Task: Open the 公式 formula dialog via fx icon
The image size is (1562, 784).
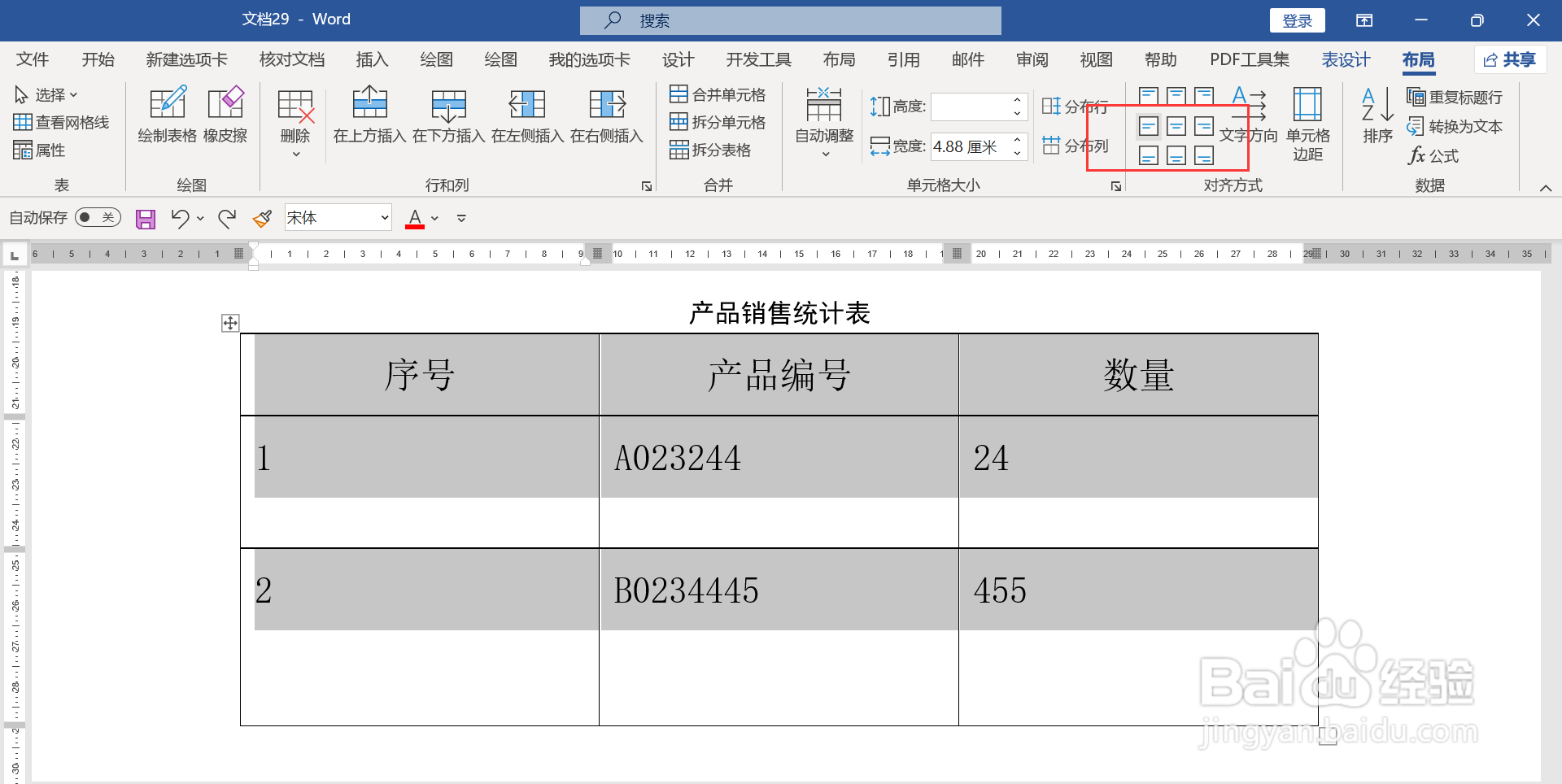Action: (x=1432, y=156)
